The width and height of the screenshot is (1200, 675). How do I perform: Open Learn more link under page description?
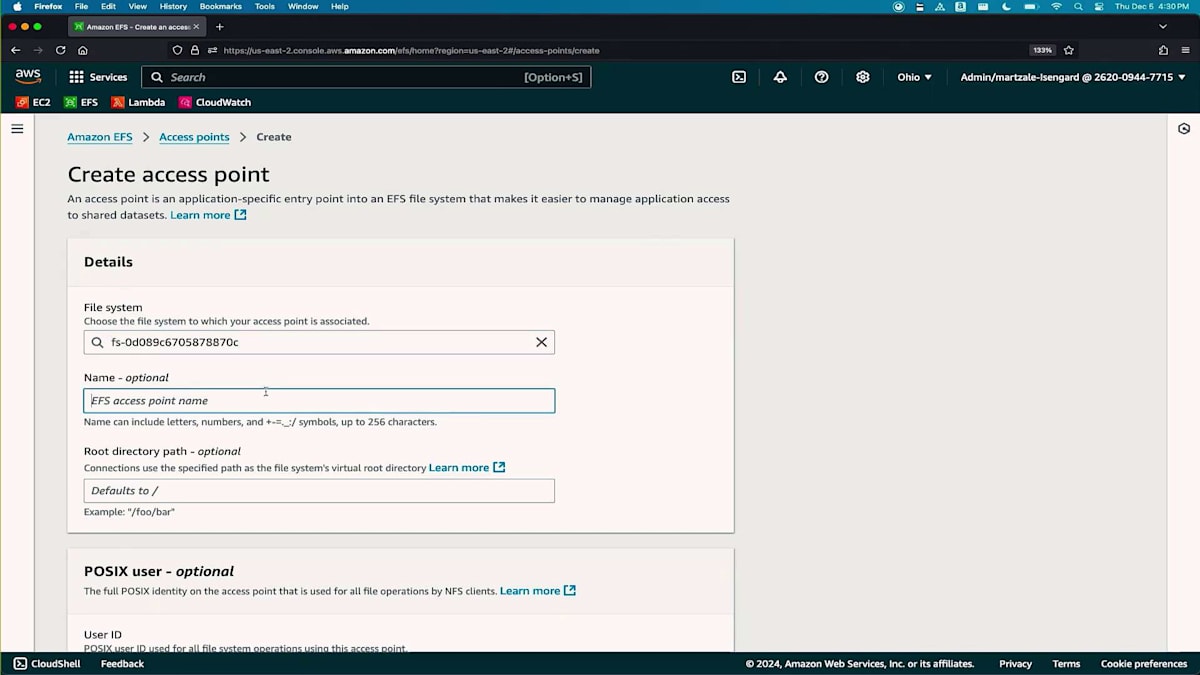(208, 215)
